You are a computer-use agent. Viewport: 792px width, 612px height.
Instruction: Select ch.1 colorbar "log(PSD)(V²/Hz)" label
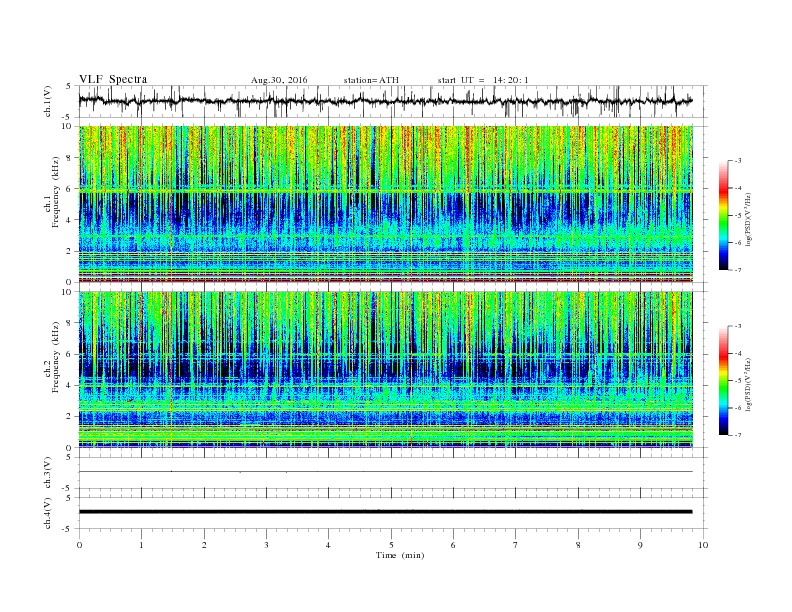748,218
